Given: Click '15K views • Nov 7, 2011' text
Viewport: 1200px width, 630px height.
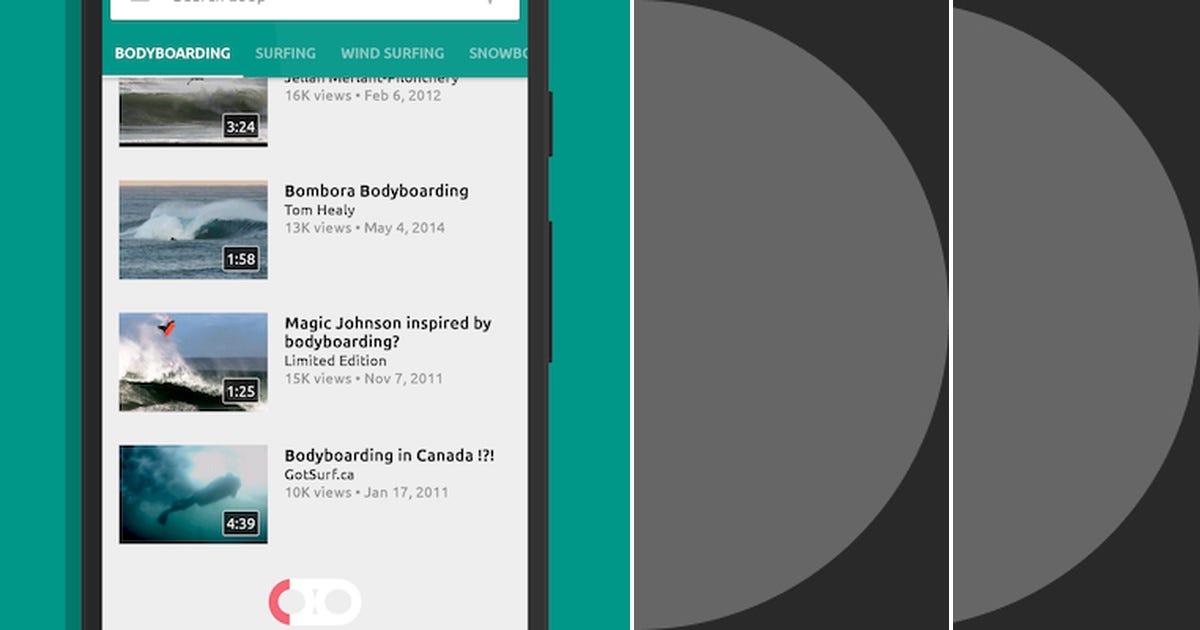Looking at the screenshot, I should pos(363,379).
